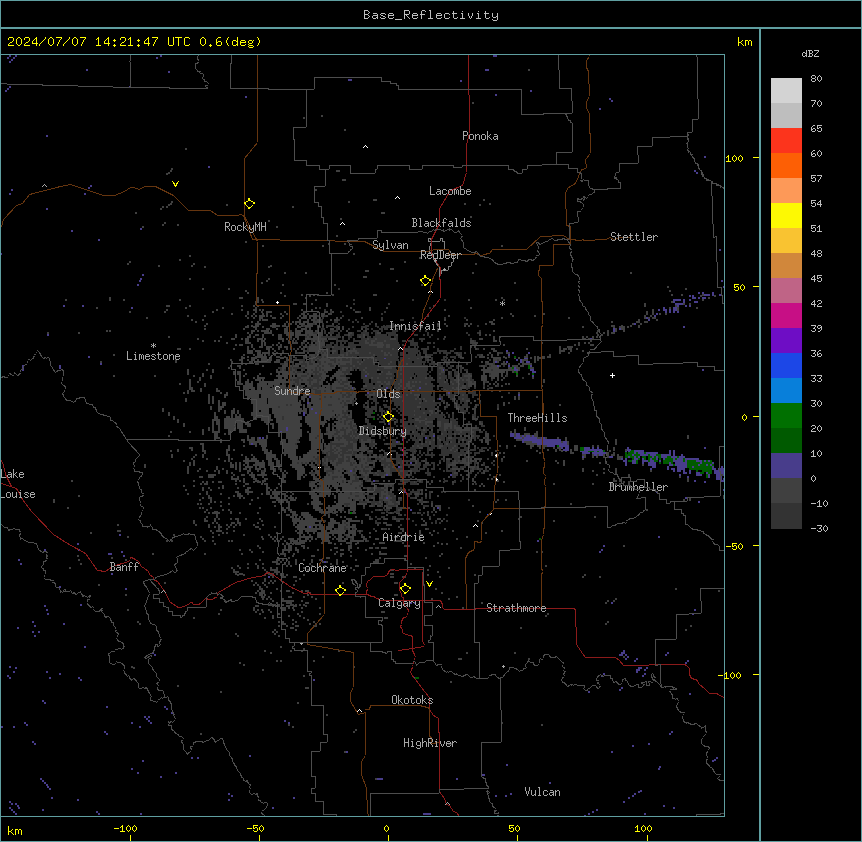Click the Calgary city label
This screenshot has height=842, width=862.
(399, 603)
